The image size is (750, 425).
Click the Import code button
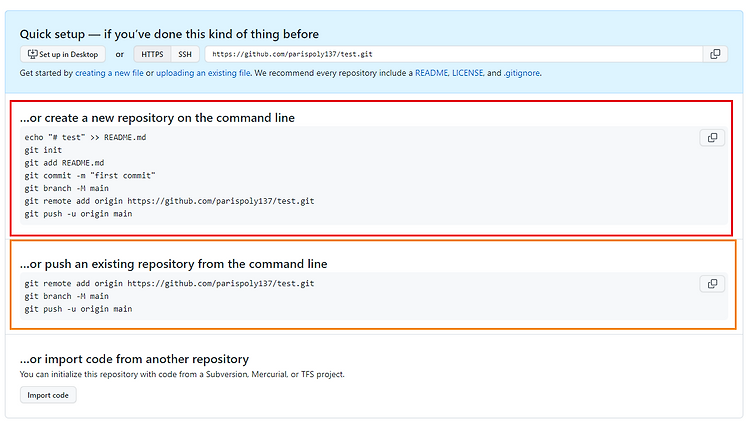[48, 395]
